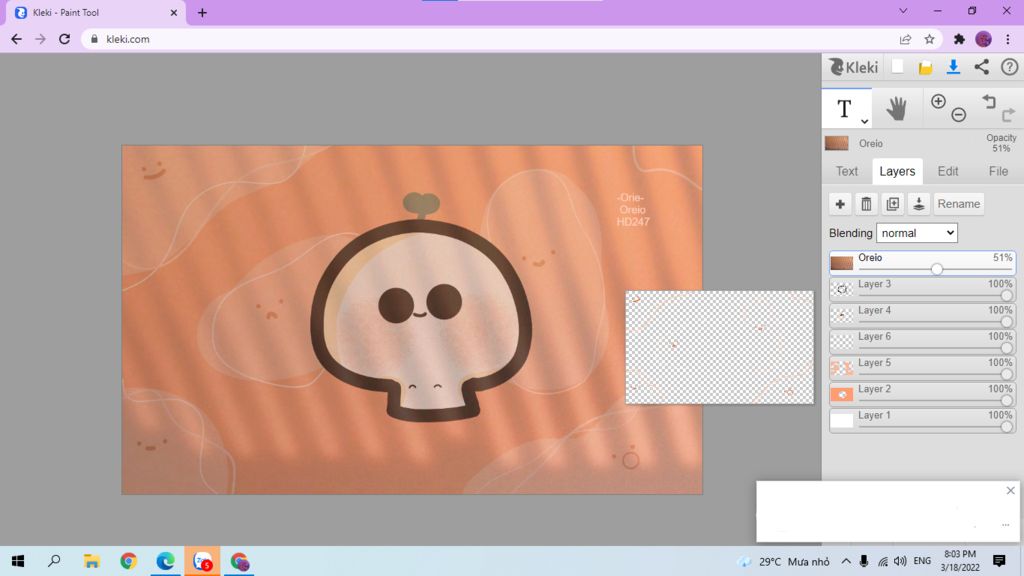Viewport: 1024px width, 576px height.
Task: Undo the last action
Action: tap(989, 101)
